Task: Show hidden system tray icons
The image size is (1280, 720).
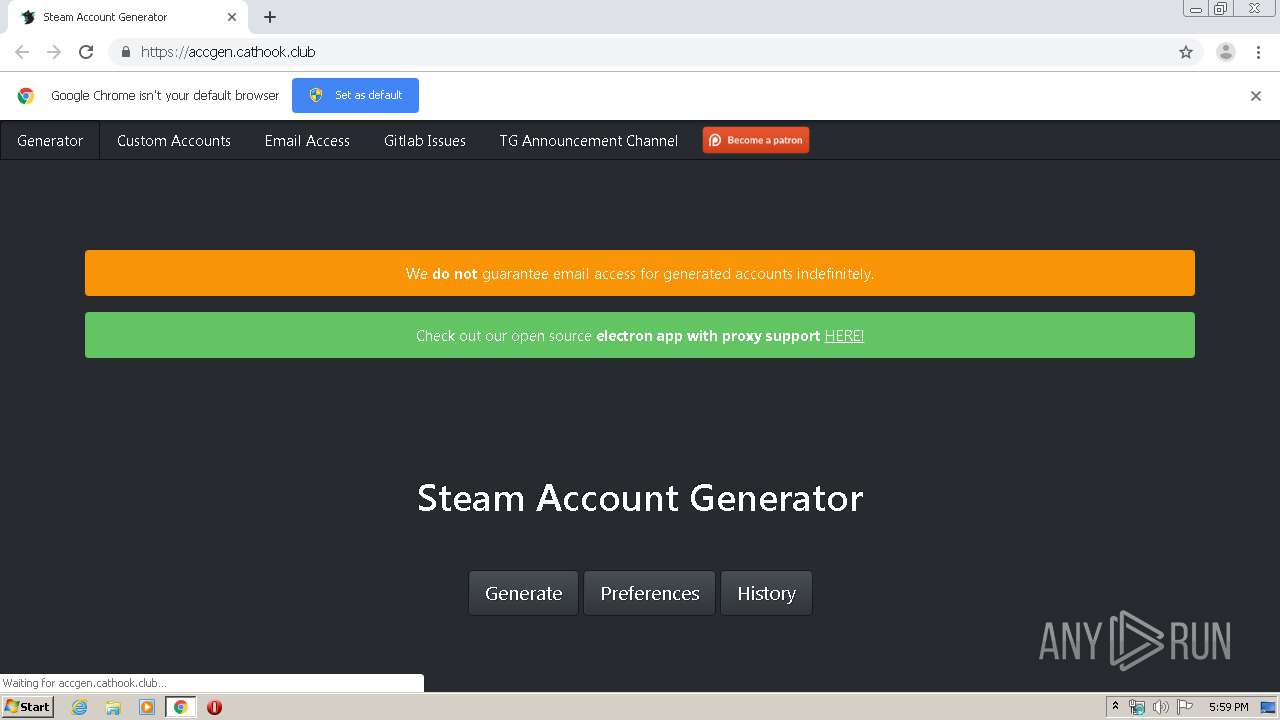Action: point(1116,707)
